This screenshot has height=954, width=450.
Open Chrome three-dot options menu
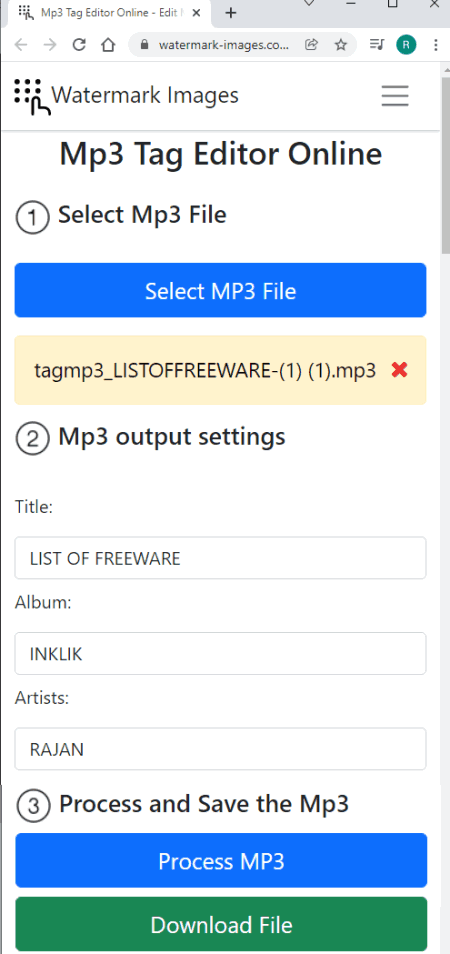click(x=435, y=45)
